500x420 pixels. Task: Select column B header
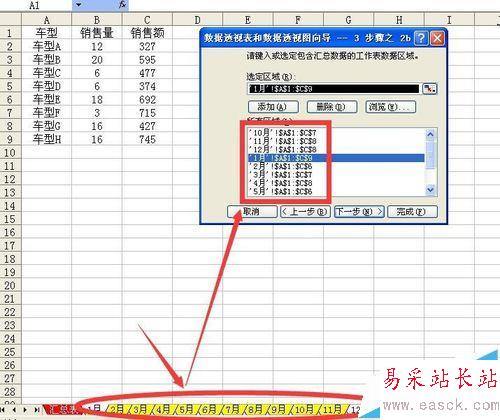pyautogui.click(x=97, y=20)
